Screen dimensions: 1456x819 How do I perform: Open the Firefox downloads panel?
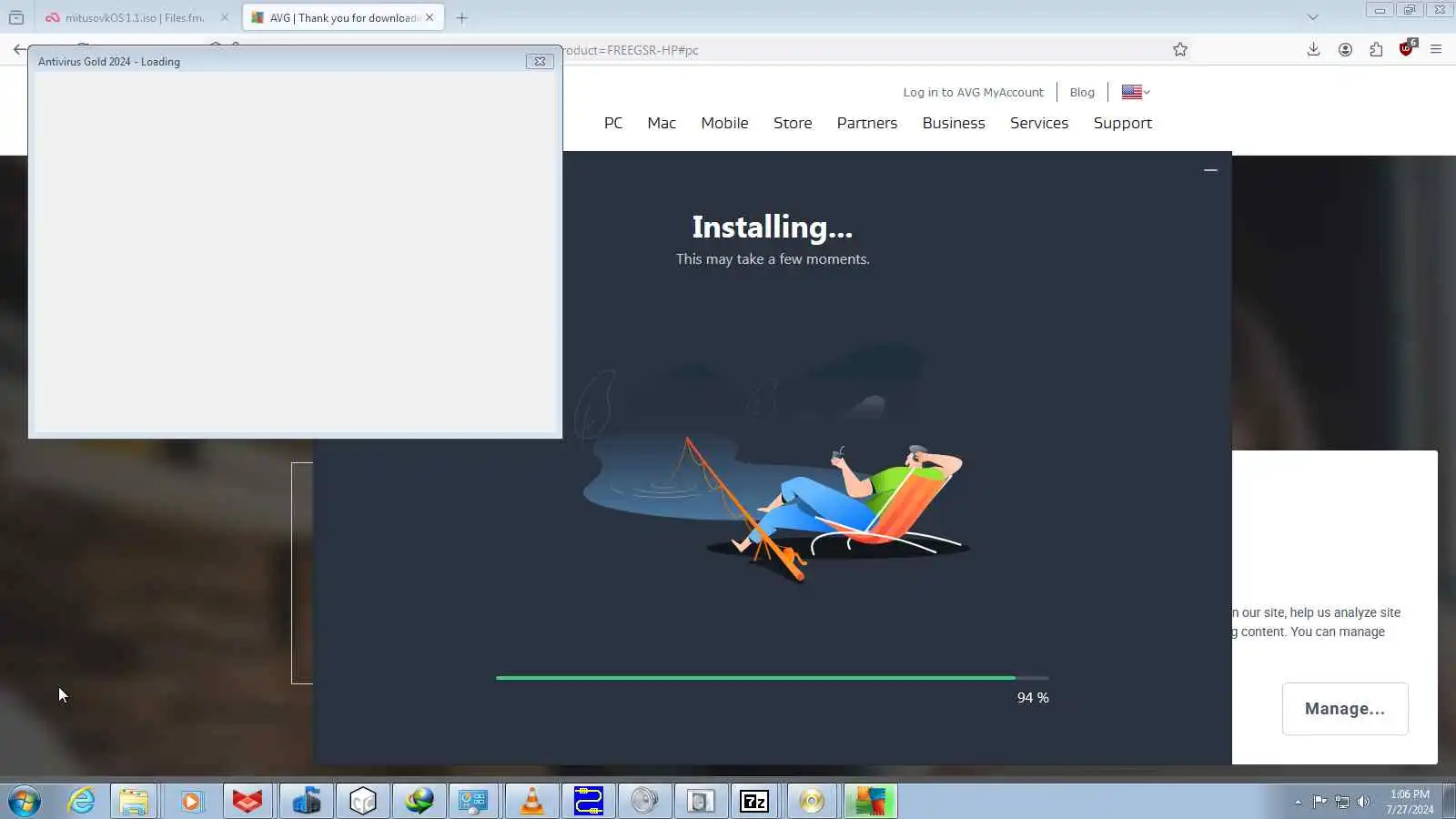point(1313,49)
